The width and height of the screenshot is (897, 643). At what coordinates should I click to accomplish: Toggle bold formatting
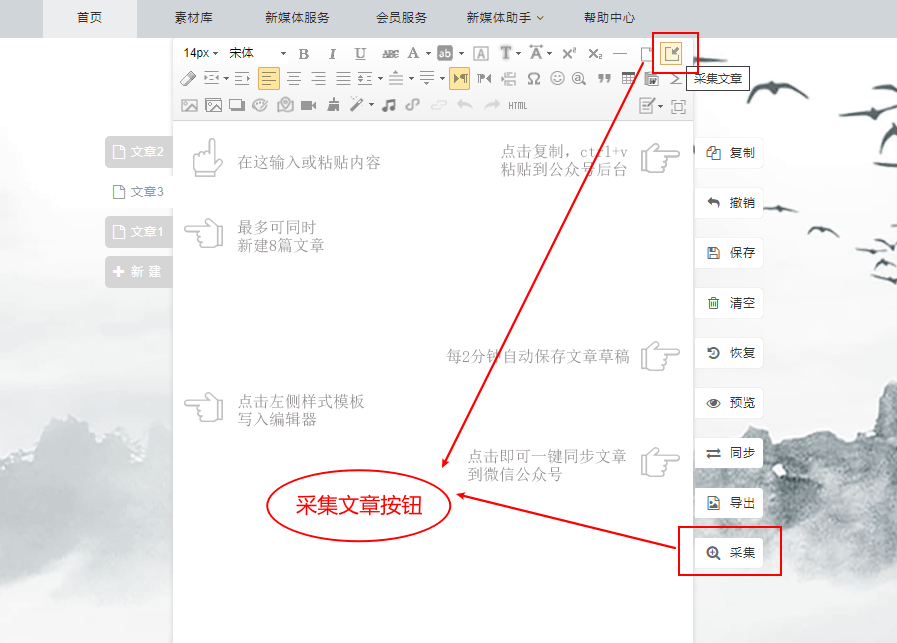(304, 53)
